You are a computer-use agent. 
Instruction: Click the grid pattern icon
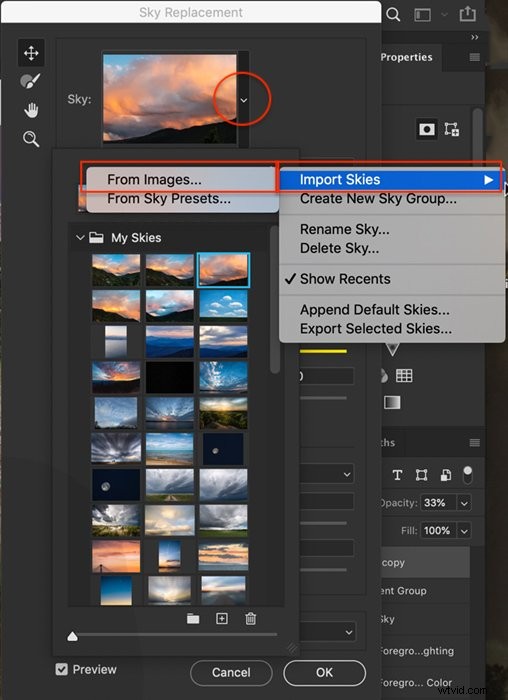click(404, 375)
